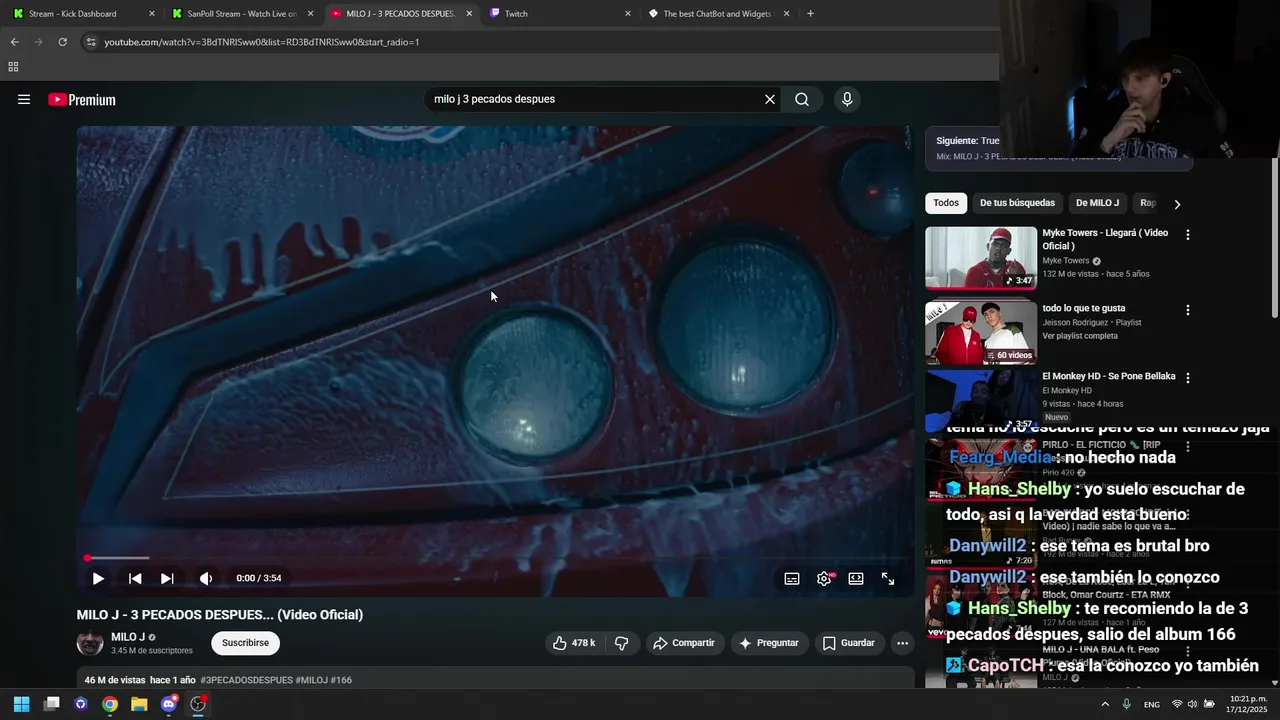
Task: Open more actions ellipsis below video
Action: 902,643
